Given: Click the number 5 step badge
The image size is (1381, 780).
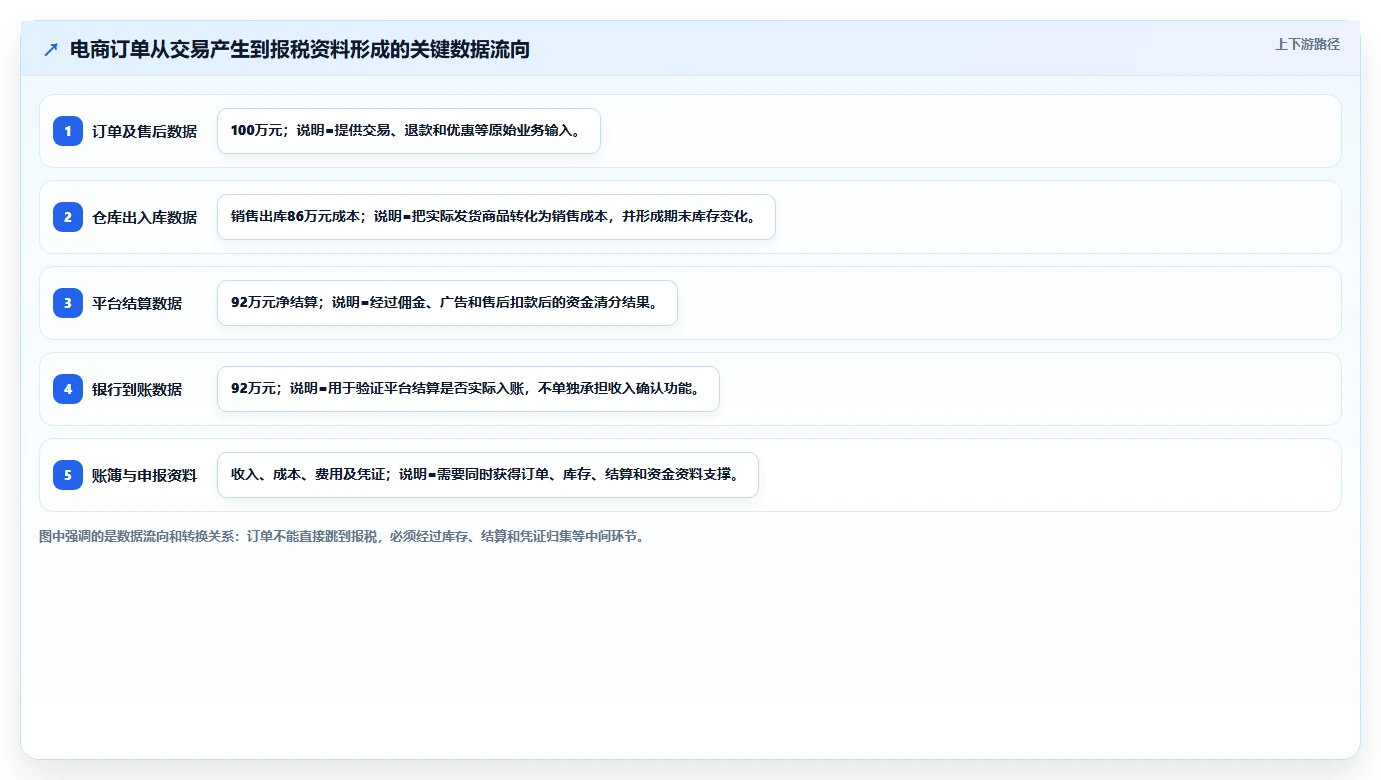Looking at the screenshot, I should 68,475.
